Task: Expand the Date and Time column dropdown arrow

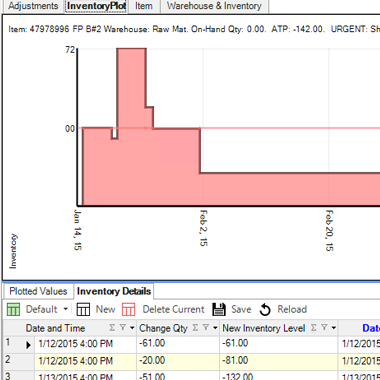Action: pyautogui.click(x=132, y=328)
